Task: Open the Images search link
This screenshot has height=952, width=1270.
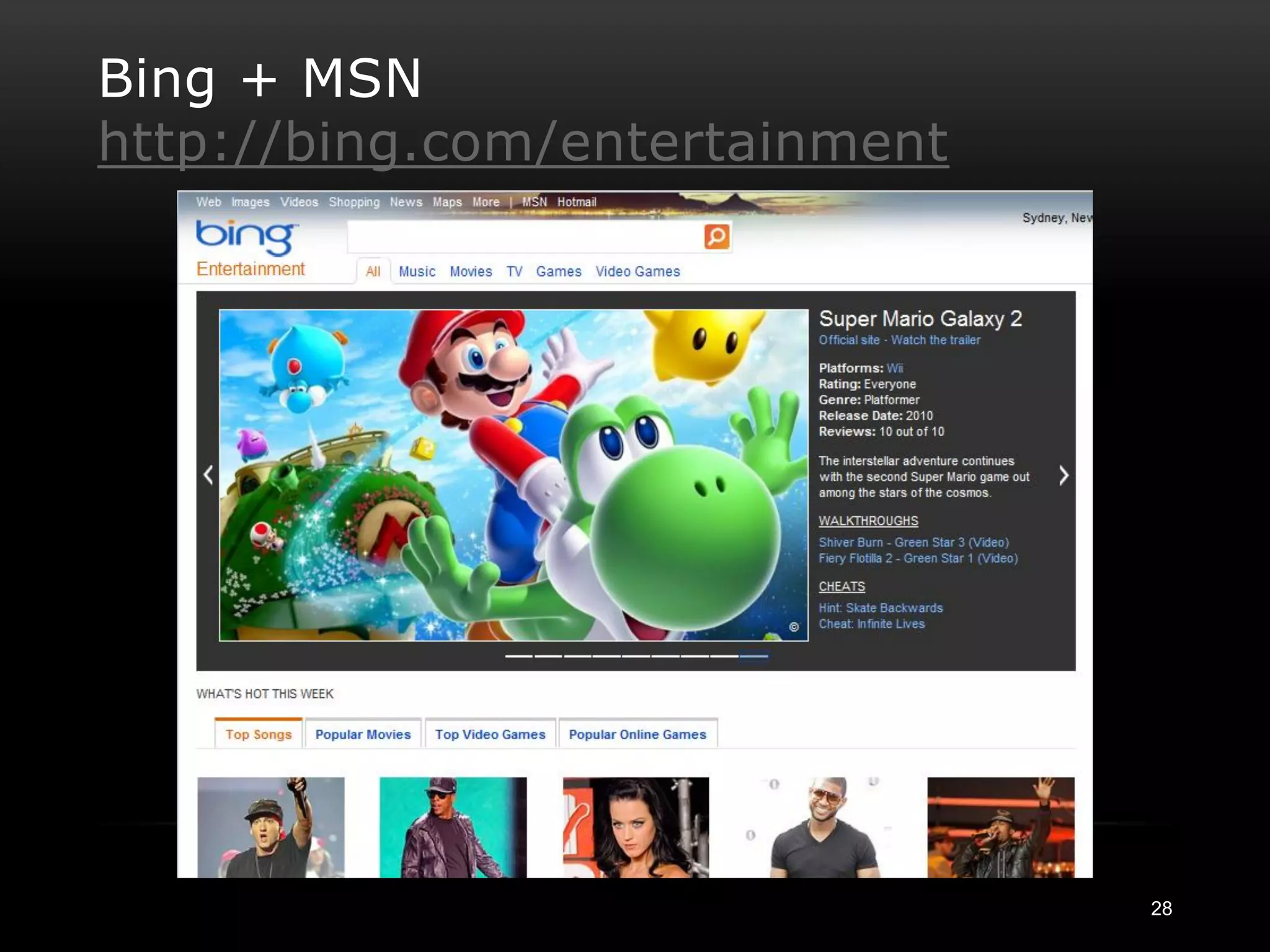Action: click(x=251, y=202)
